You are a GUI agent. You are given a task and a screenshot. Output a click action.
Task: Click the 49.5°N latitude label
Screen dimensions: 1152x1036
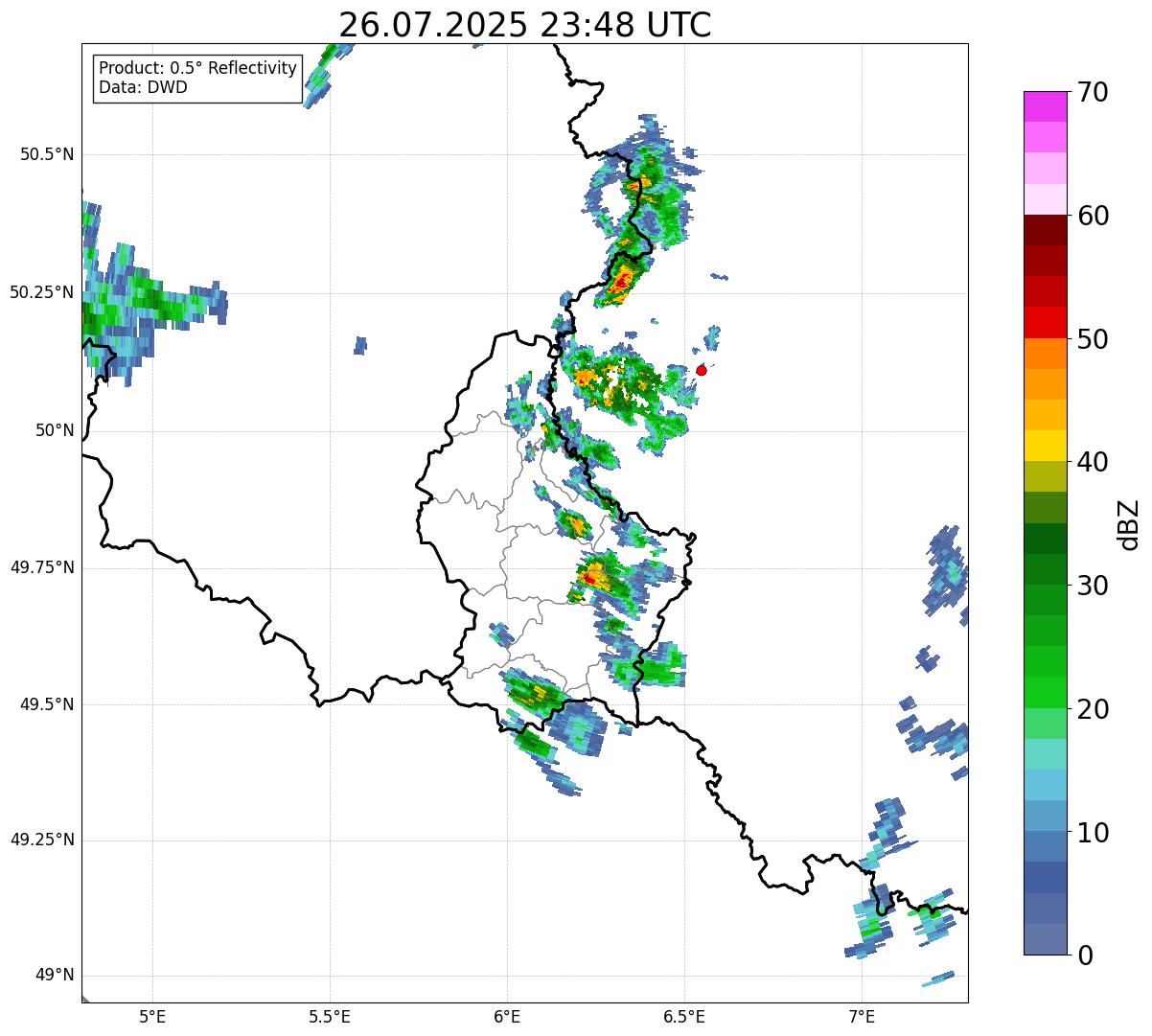47,704
